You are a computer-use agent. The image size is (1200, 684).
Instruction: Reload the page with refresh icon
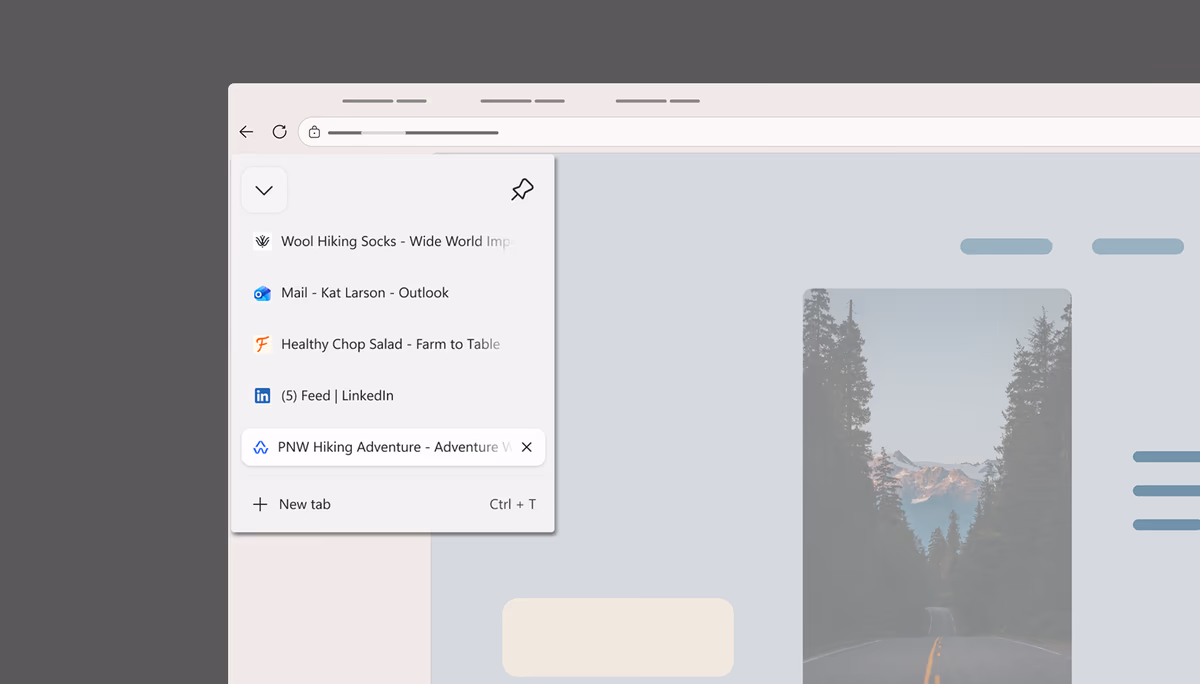pyautogui.click(x=280, y=132)
